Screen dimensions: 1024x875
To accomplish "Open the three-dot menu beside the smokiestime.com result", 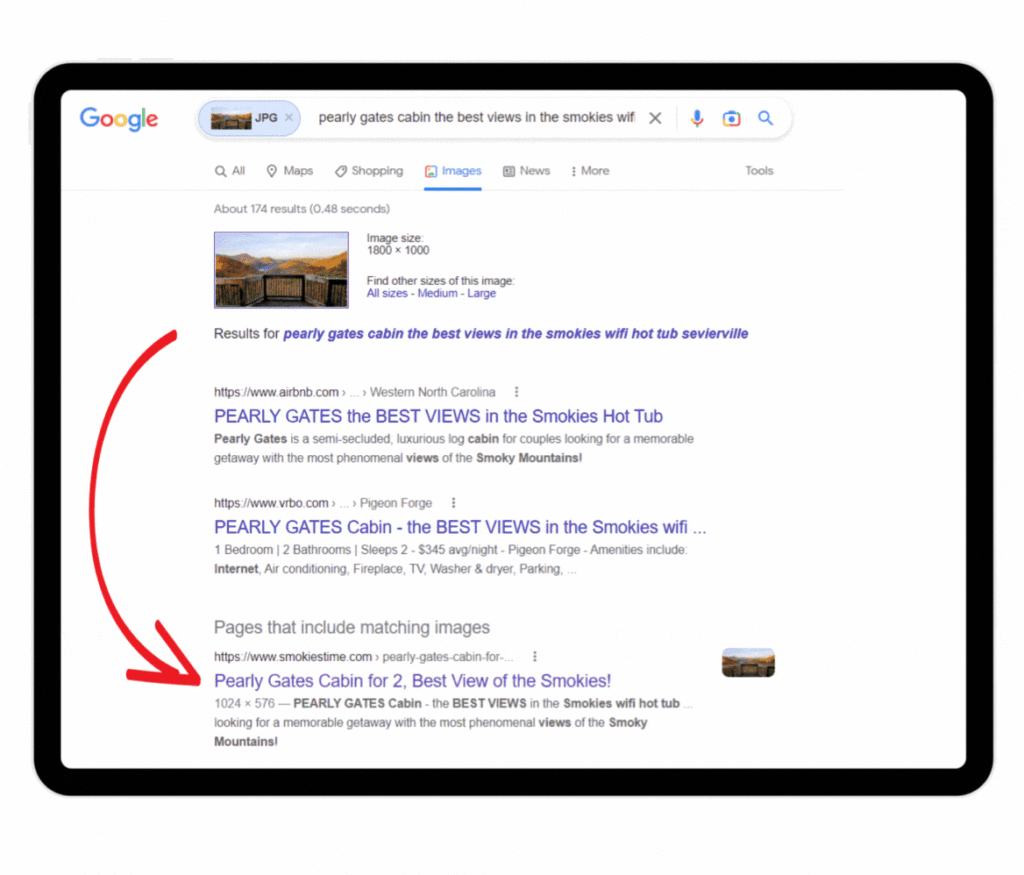I will (x=535, y=656).
